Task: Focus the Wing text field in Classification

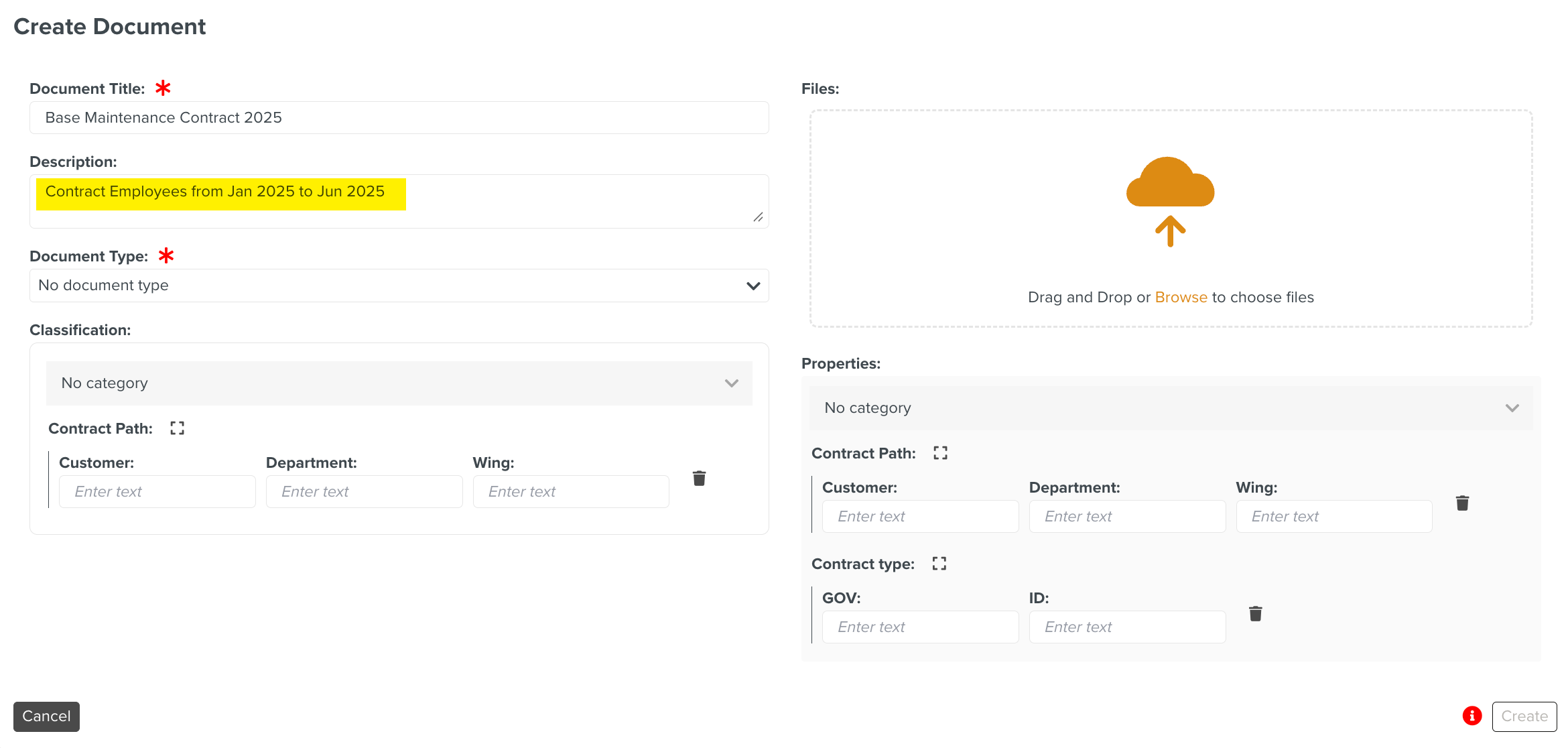Action: [570, 491]
